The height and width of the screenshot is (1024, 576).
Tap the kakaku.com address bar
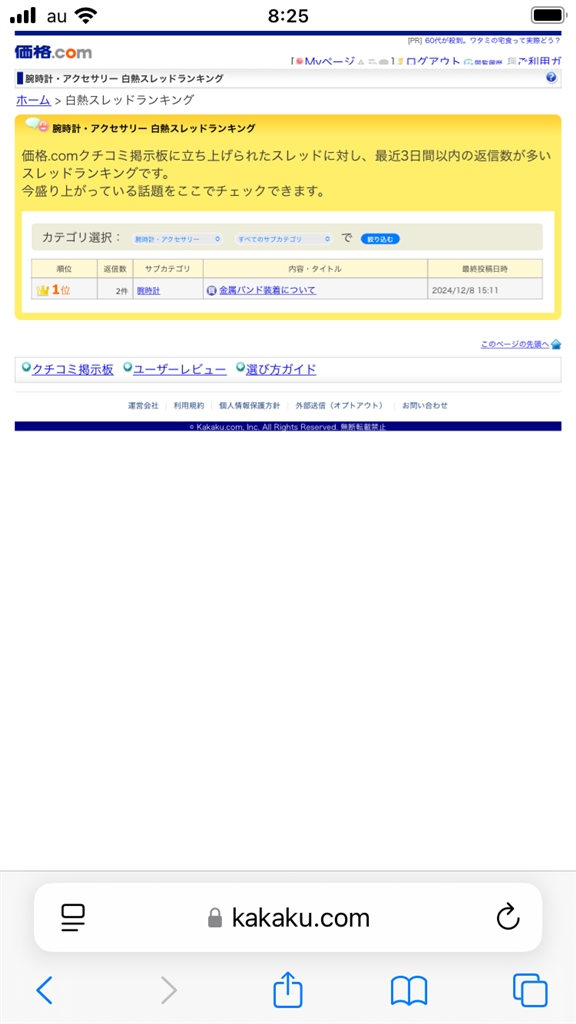pyautogui.click(x=288, y=918)
